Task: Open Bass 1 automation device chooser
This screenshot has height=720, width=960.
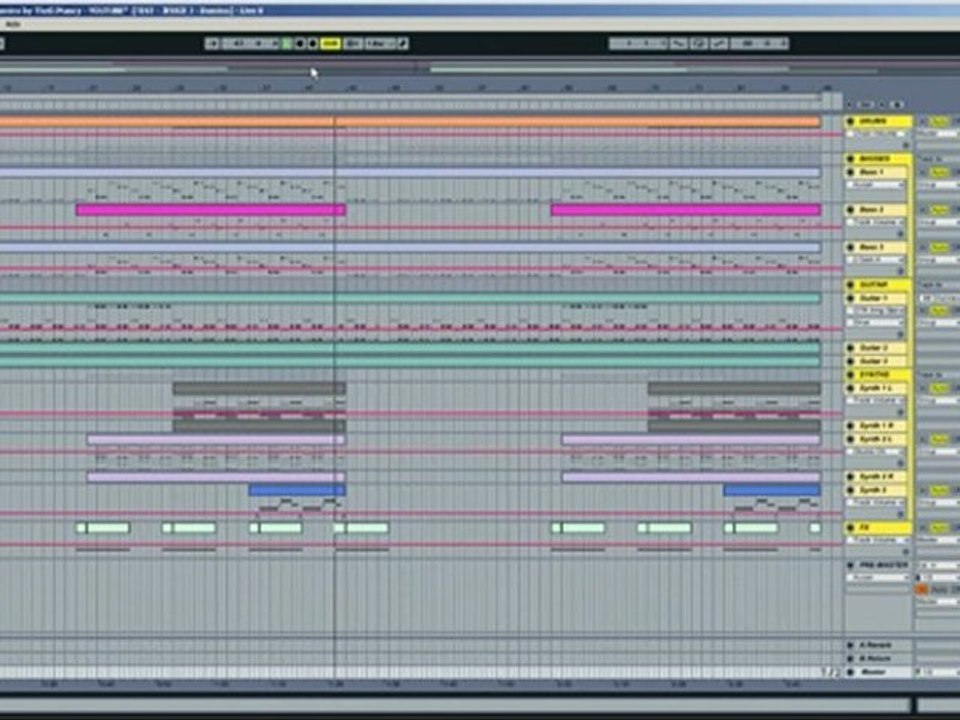Action: point(876,184)
